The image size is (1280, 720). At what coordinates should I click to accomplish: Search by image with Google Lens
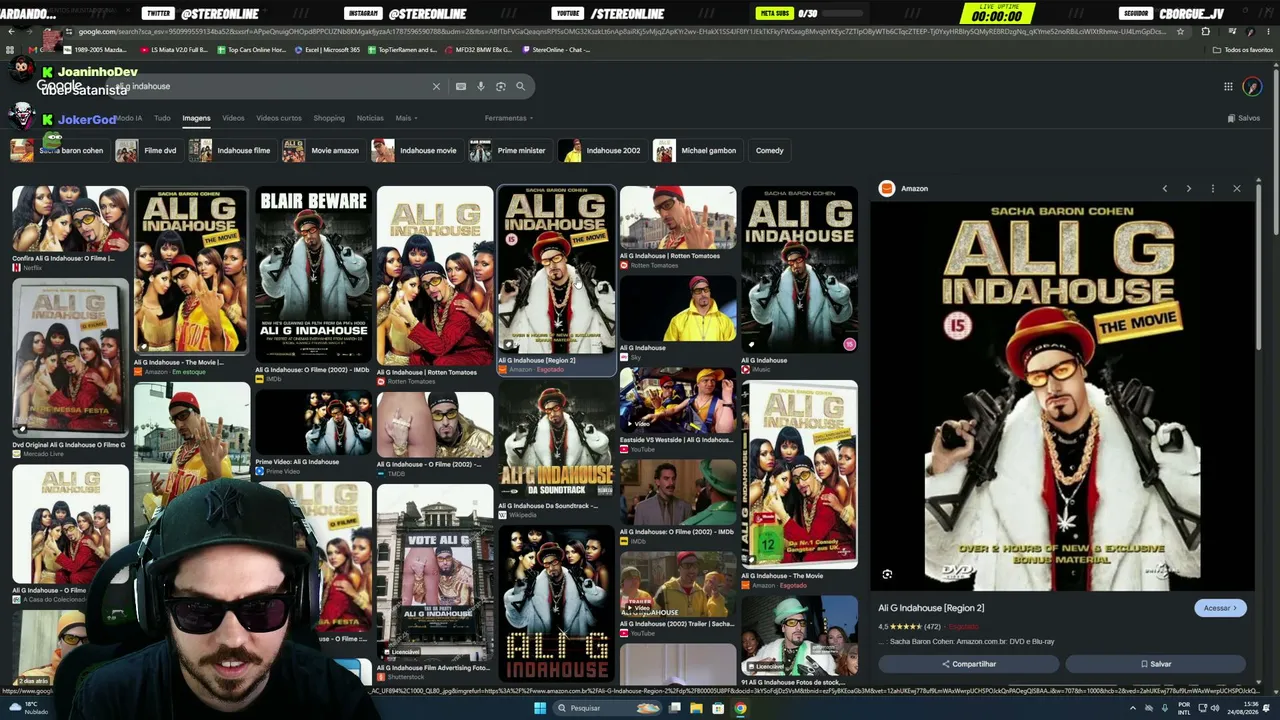pos(501,87)
